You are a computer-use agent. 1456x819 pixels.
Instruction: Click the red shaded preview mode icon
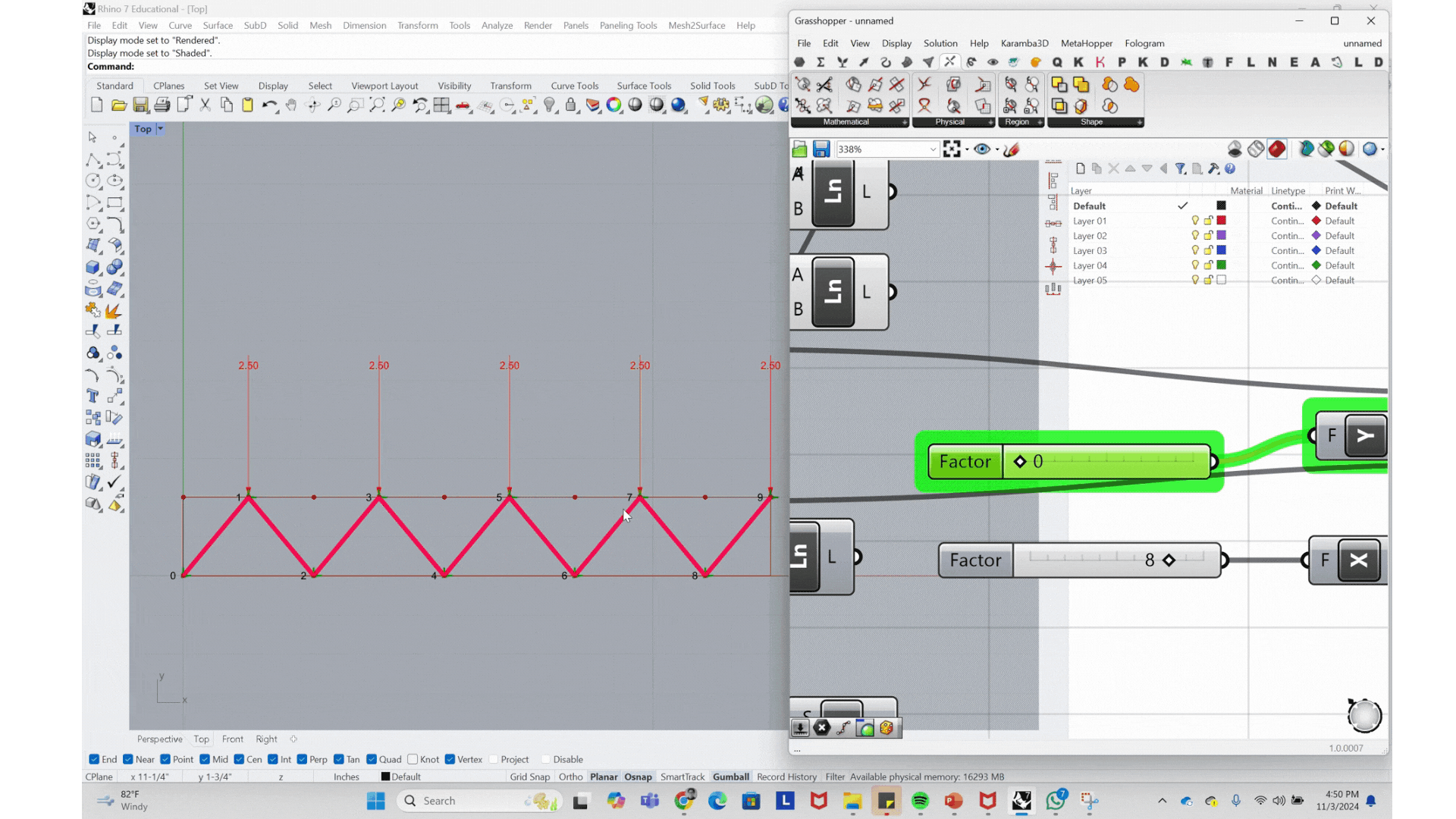pos(1277,149)
